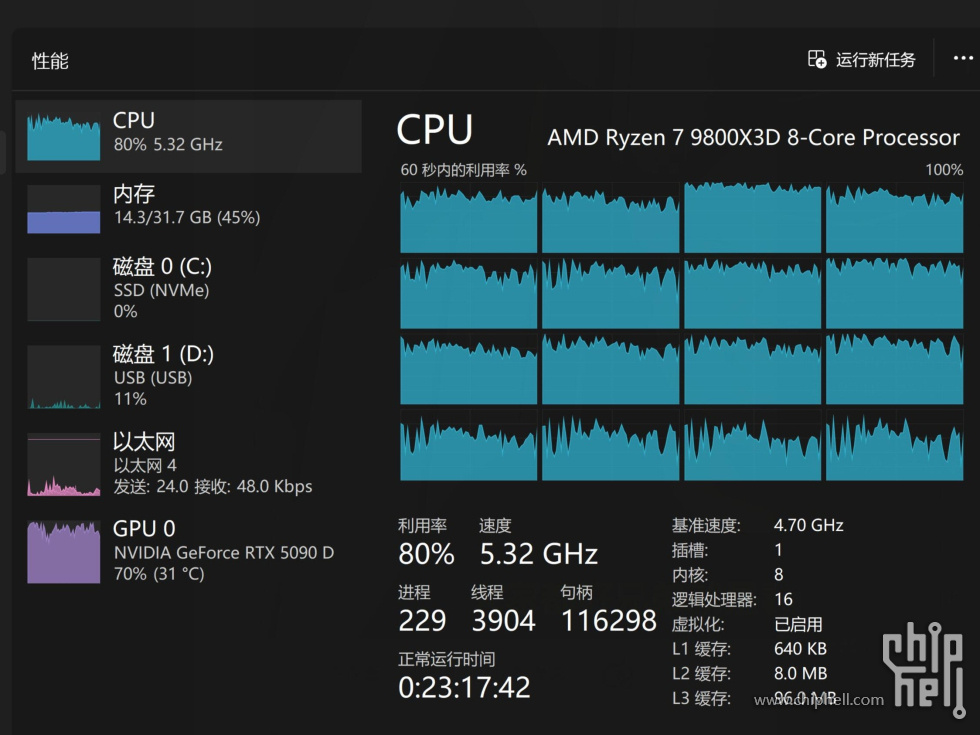Click the 插槽 value 1
The height and width of the screenshot is (735, 980).
778,550
